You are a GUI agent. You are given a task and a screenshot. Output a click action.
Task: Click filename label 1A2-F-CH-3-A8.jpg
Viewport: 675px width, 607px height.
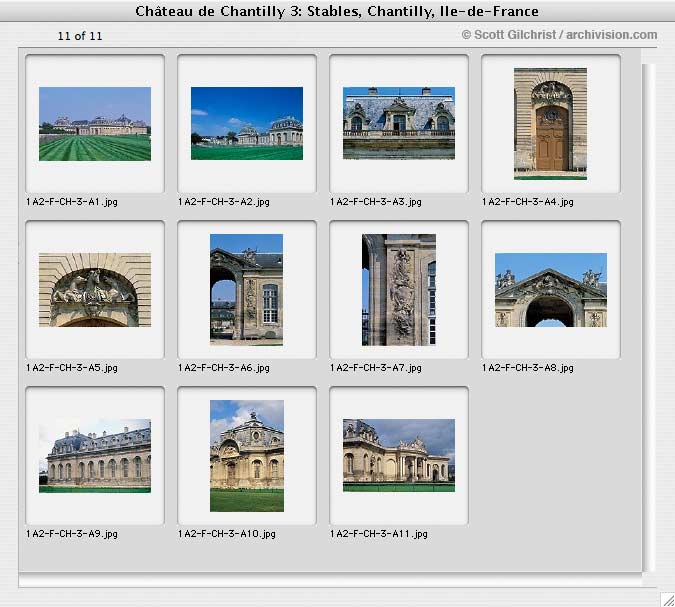[527, 368]
